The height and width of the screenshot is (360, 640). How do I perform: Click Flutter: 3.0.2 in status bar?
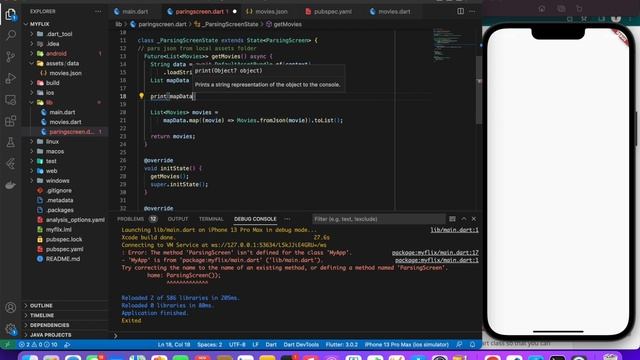pyautogui.click(x=342, y=344)
